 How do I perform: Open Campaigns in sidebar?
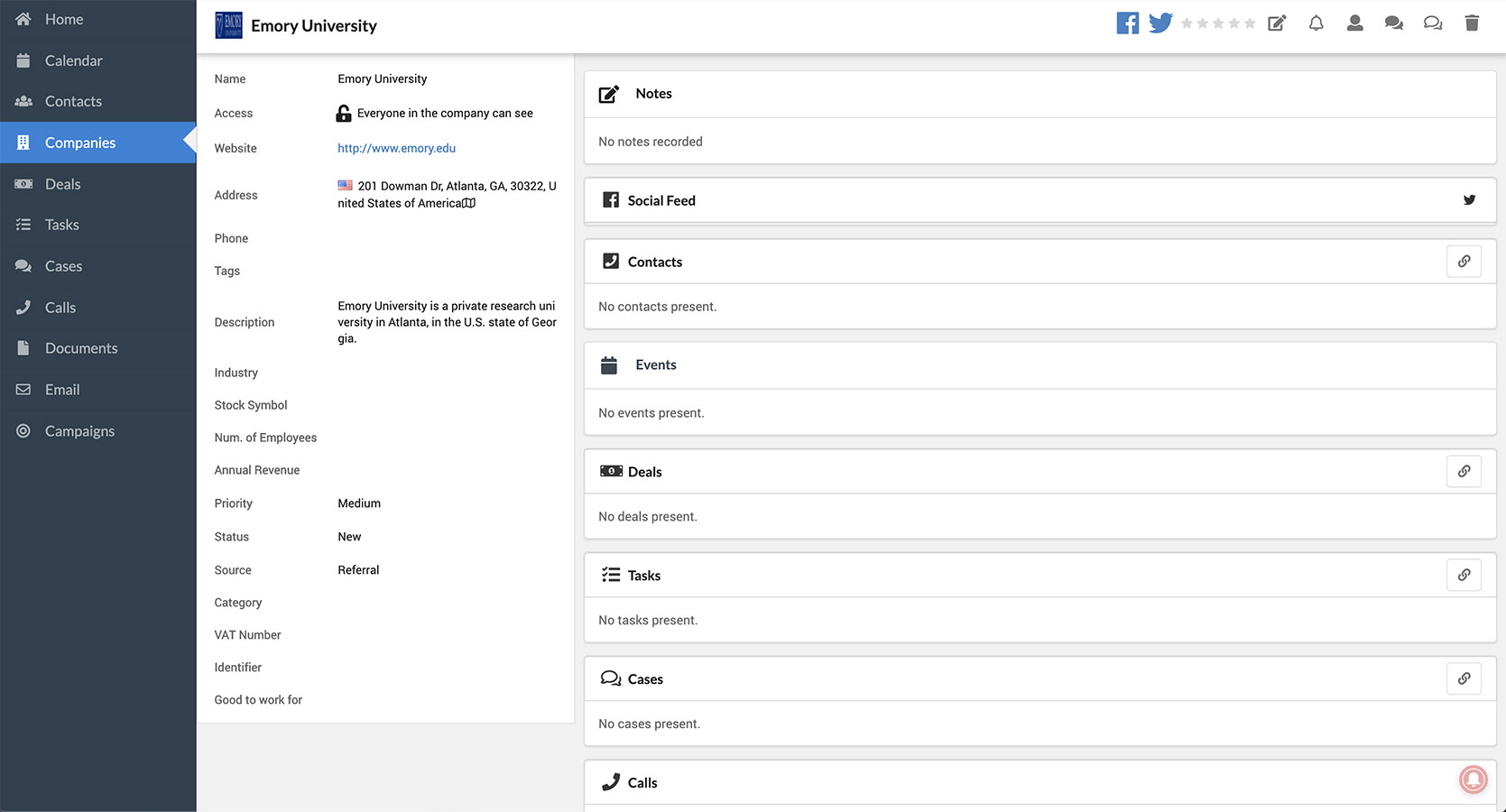click(97, 431)
